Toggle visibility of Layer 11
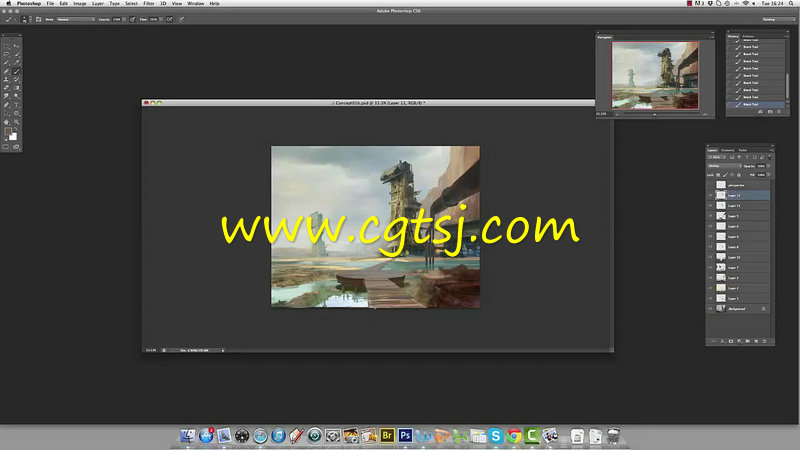The image size is (800, 450). click(710, 206)
